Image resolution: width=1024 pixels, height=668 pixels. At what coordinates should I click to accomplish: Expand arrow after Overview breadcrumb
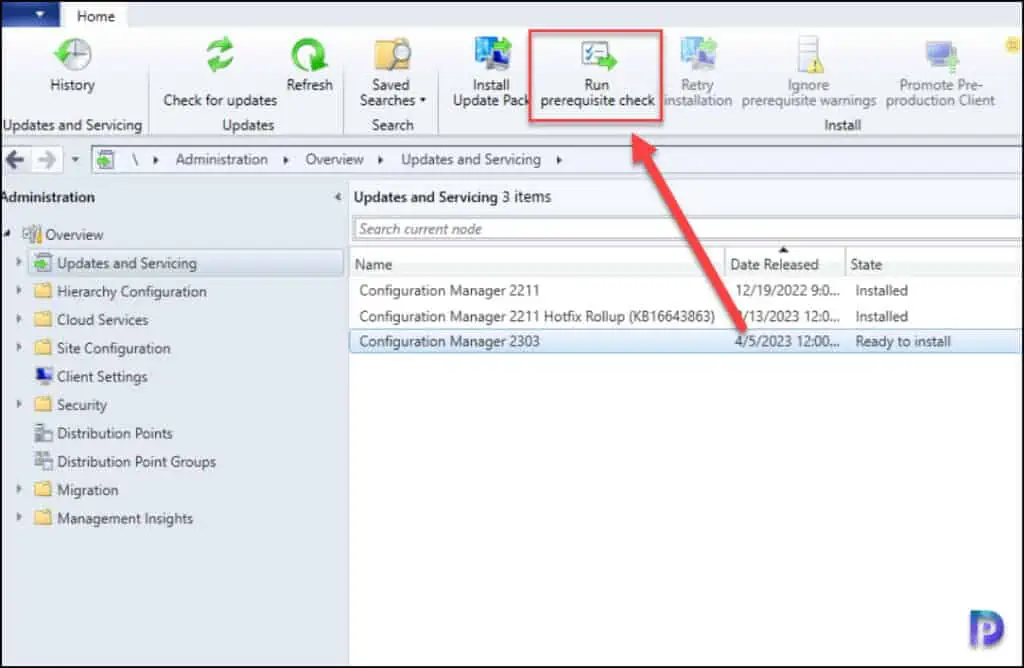pos(381,160)
